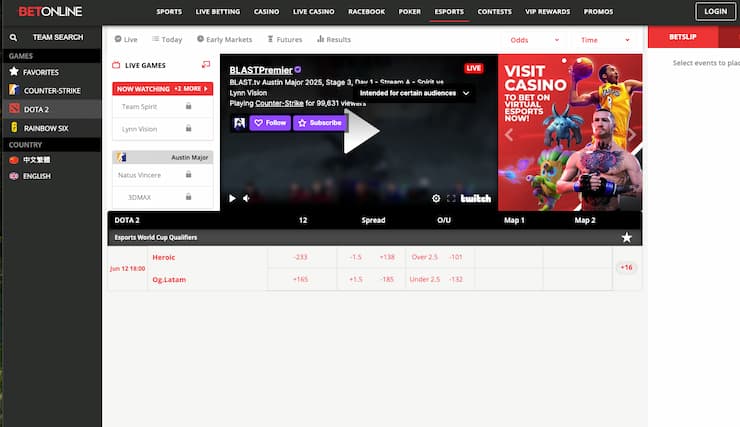Click lock icon next to Natus Vincere

click(188, 175)
